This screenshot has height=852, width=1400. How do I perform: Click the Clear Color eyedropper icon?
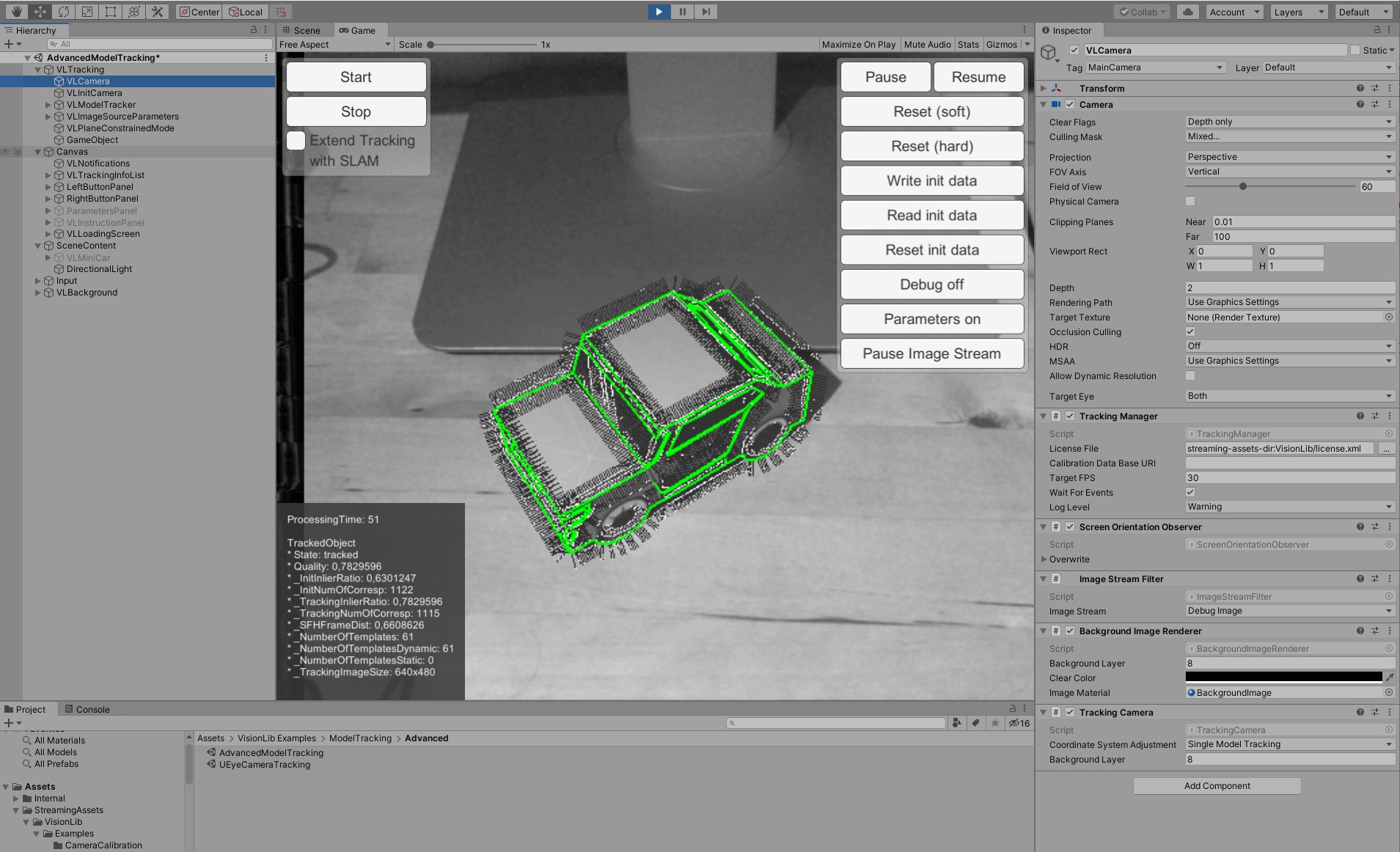tap(1389, 677)
